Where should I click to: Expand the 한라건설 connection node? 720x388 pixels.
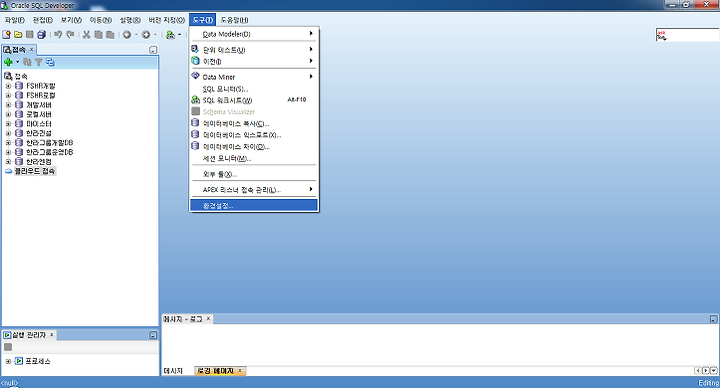(x=8, y=133)
